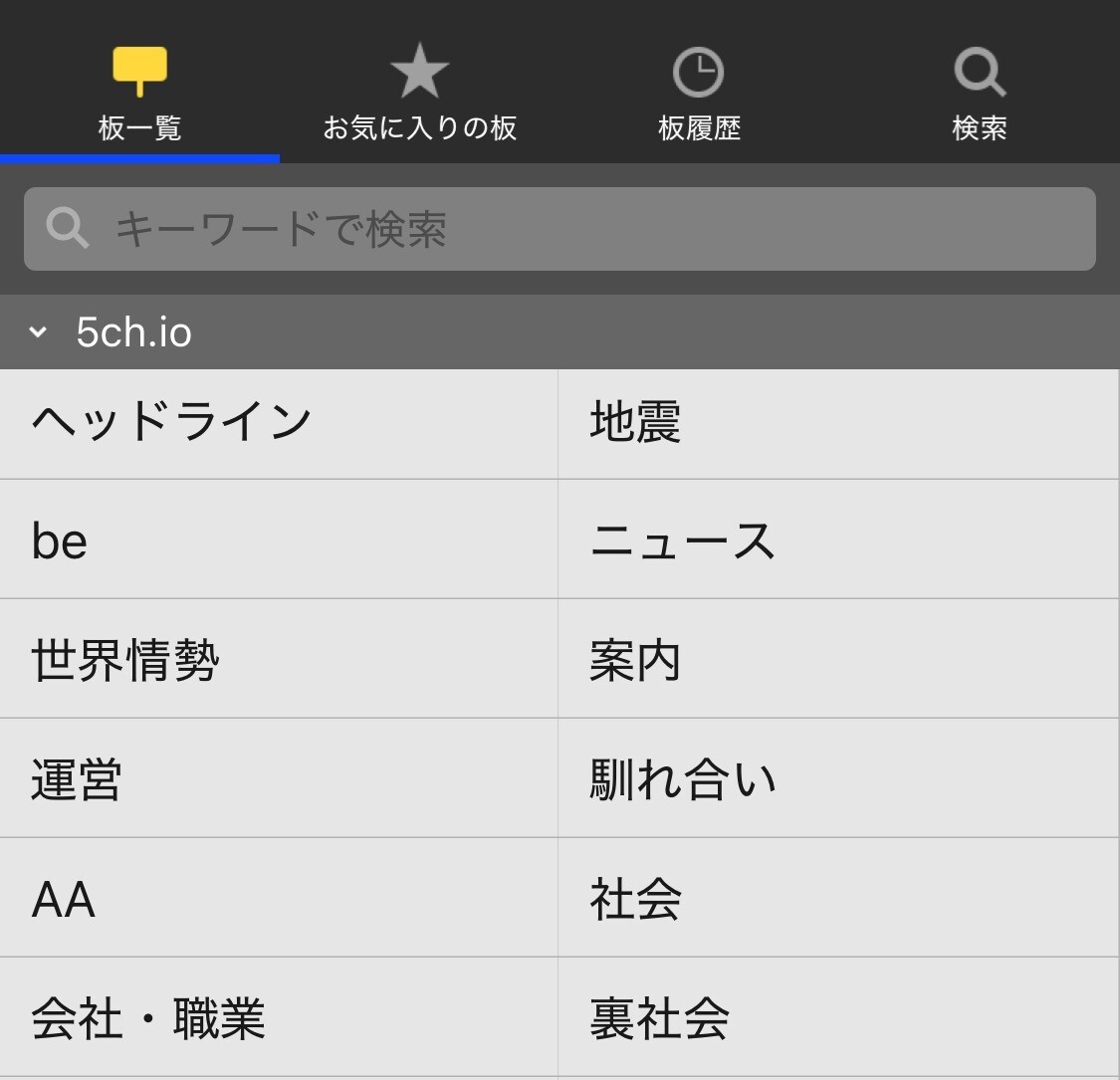Collapse the 5ch.io category chevron
1120x1080 pixels.
tap(38, 332)
